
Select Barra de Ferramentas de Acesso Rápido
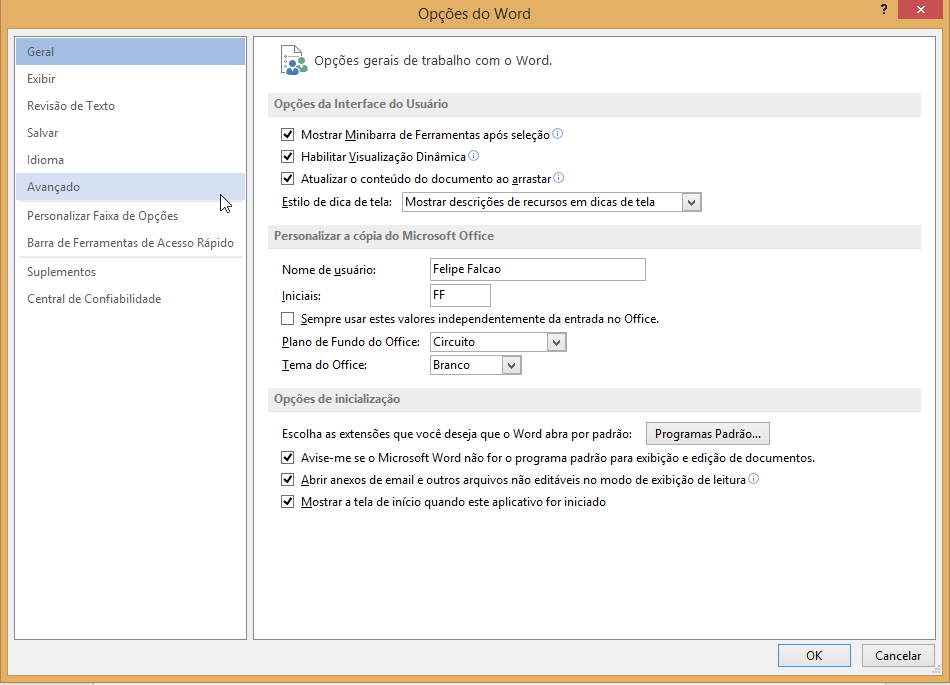130,243
